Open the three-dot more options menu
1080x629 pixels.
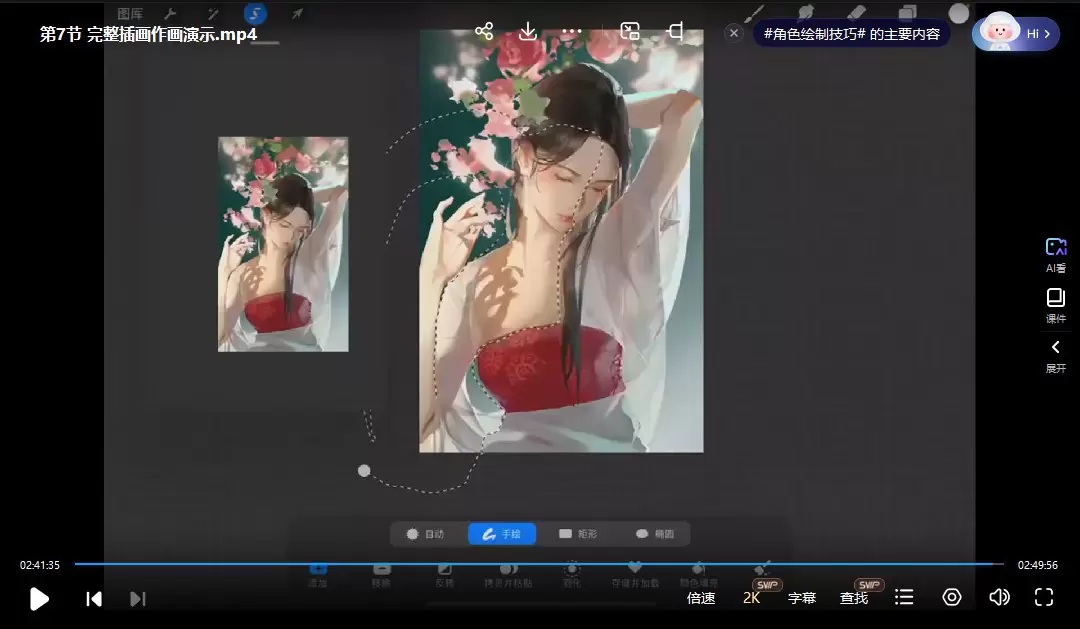tap(572, 31)
